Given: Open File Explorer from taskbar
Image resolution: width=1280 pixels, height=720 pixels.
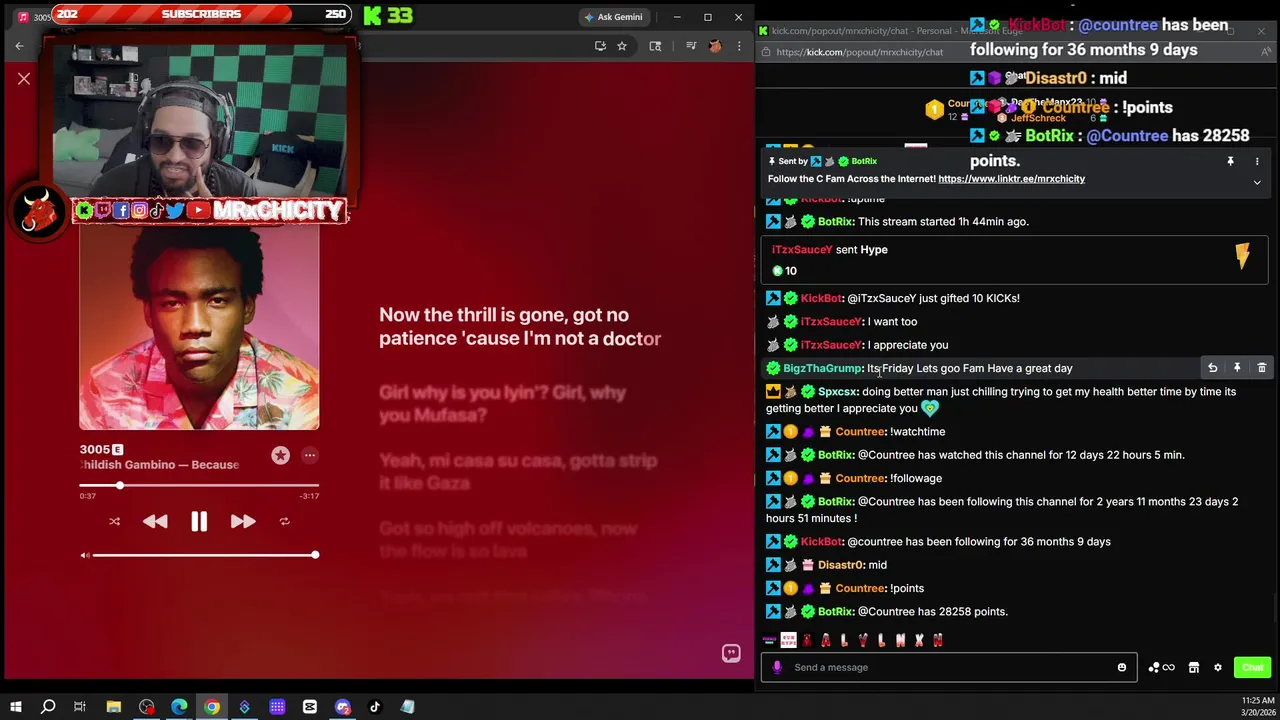Looking at the screenshot, I should click(x=114, y=707).
